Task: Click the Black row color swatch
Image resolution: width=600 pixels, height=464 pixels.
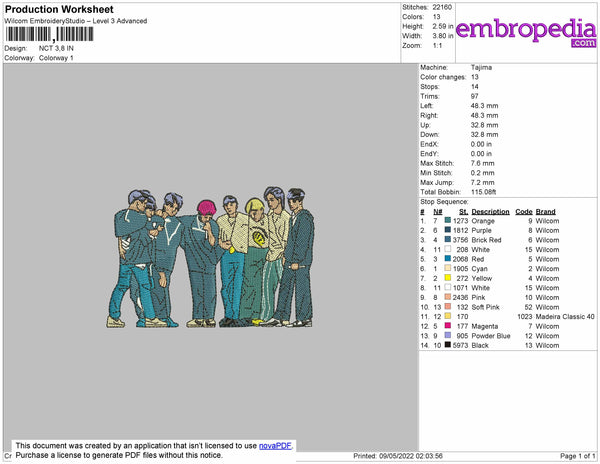Action: coord(448,345)
